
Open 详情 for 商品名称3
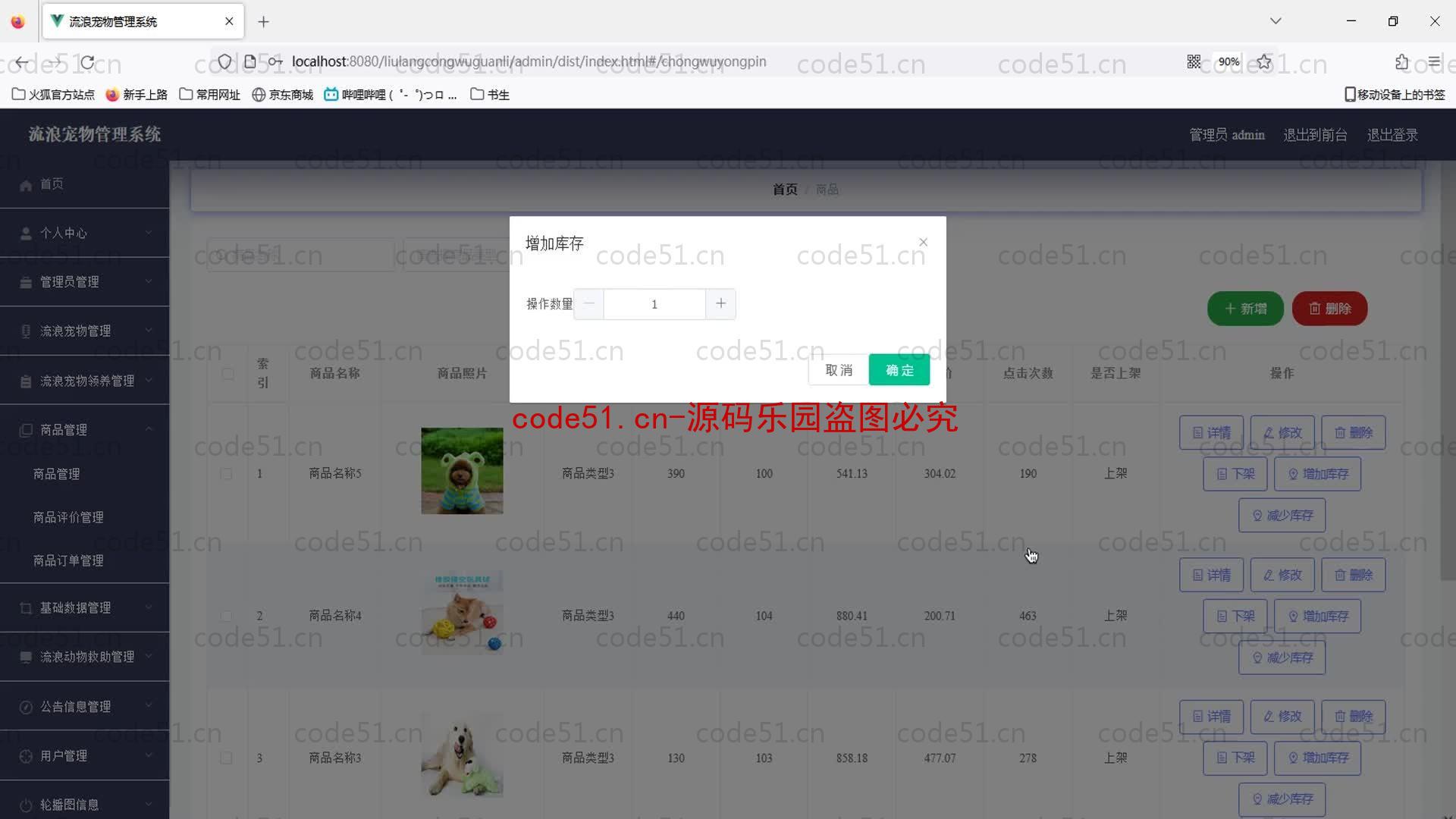pos(1211,717)
